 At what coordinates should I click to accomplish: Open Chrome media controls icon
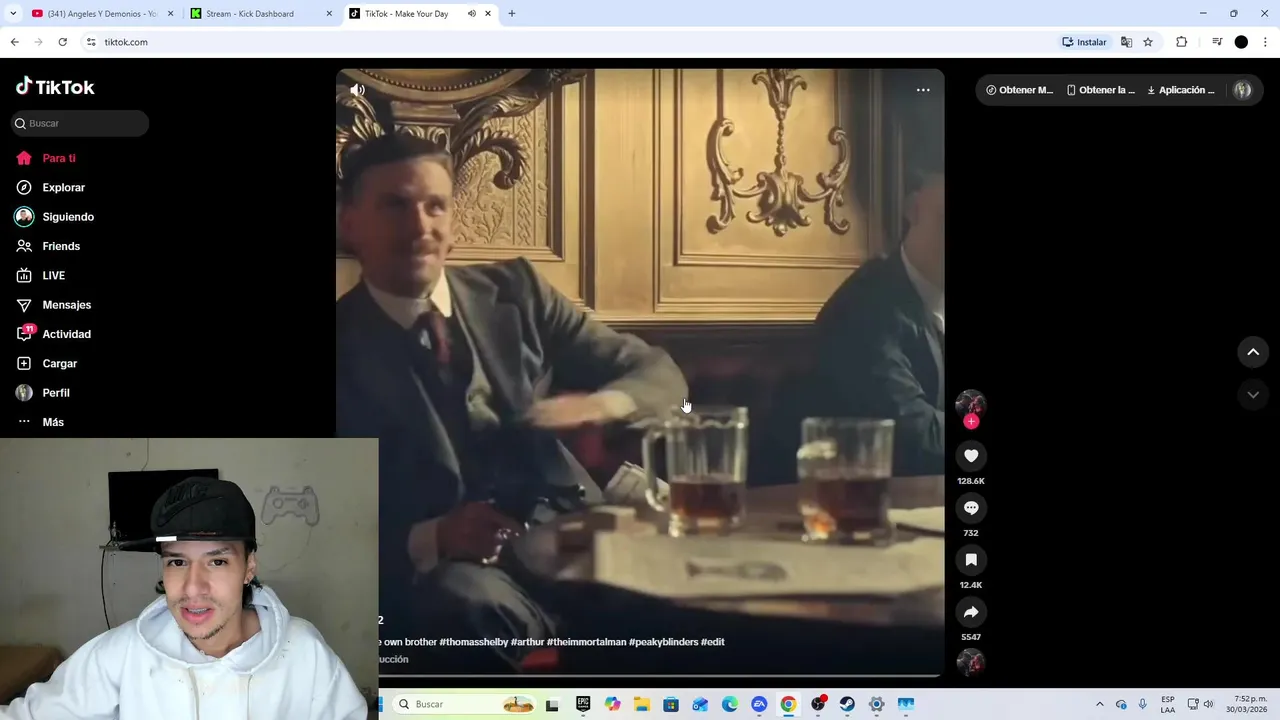[1217, 42]
